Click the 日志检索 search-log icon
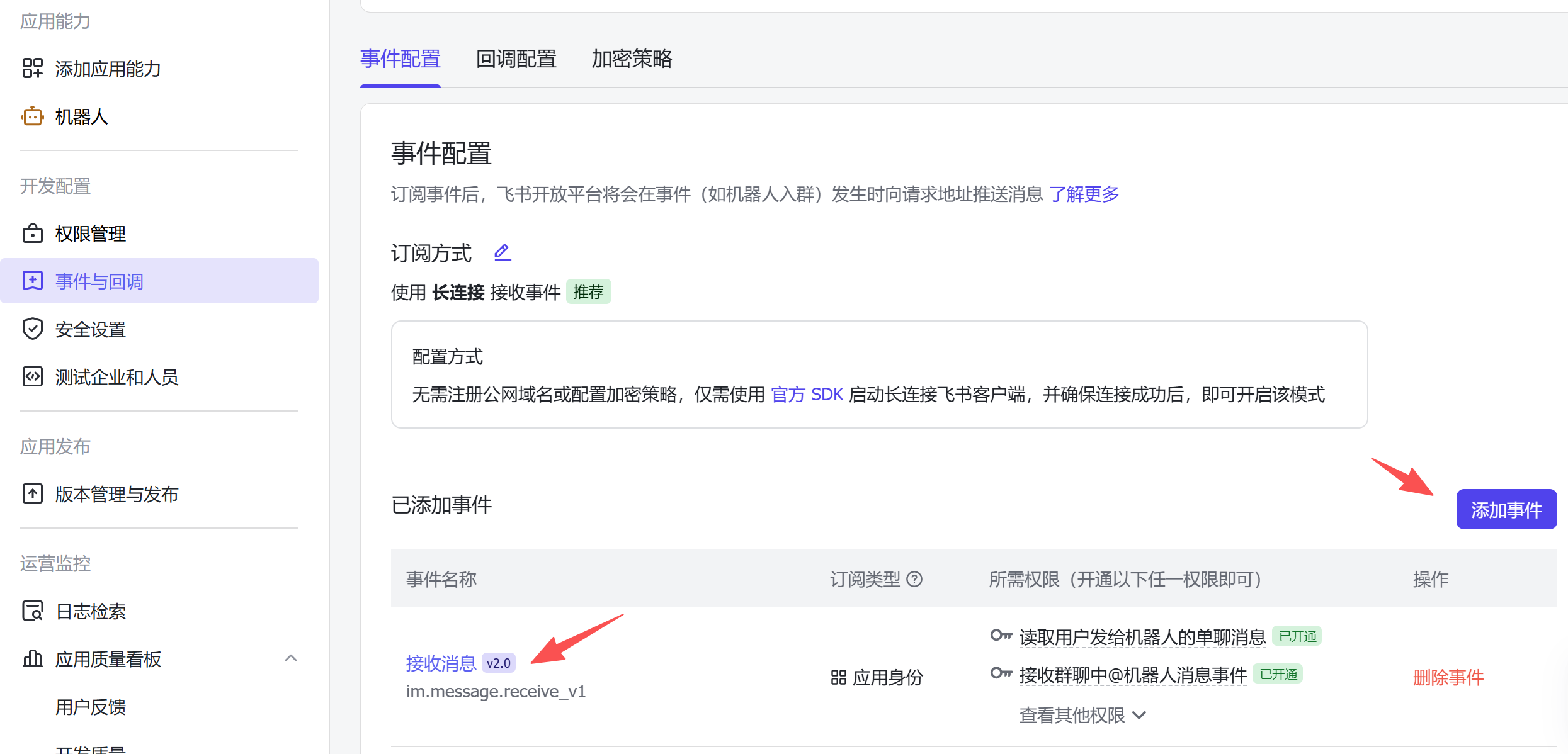The image size is (1568, 754). (32, 611)
